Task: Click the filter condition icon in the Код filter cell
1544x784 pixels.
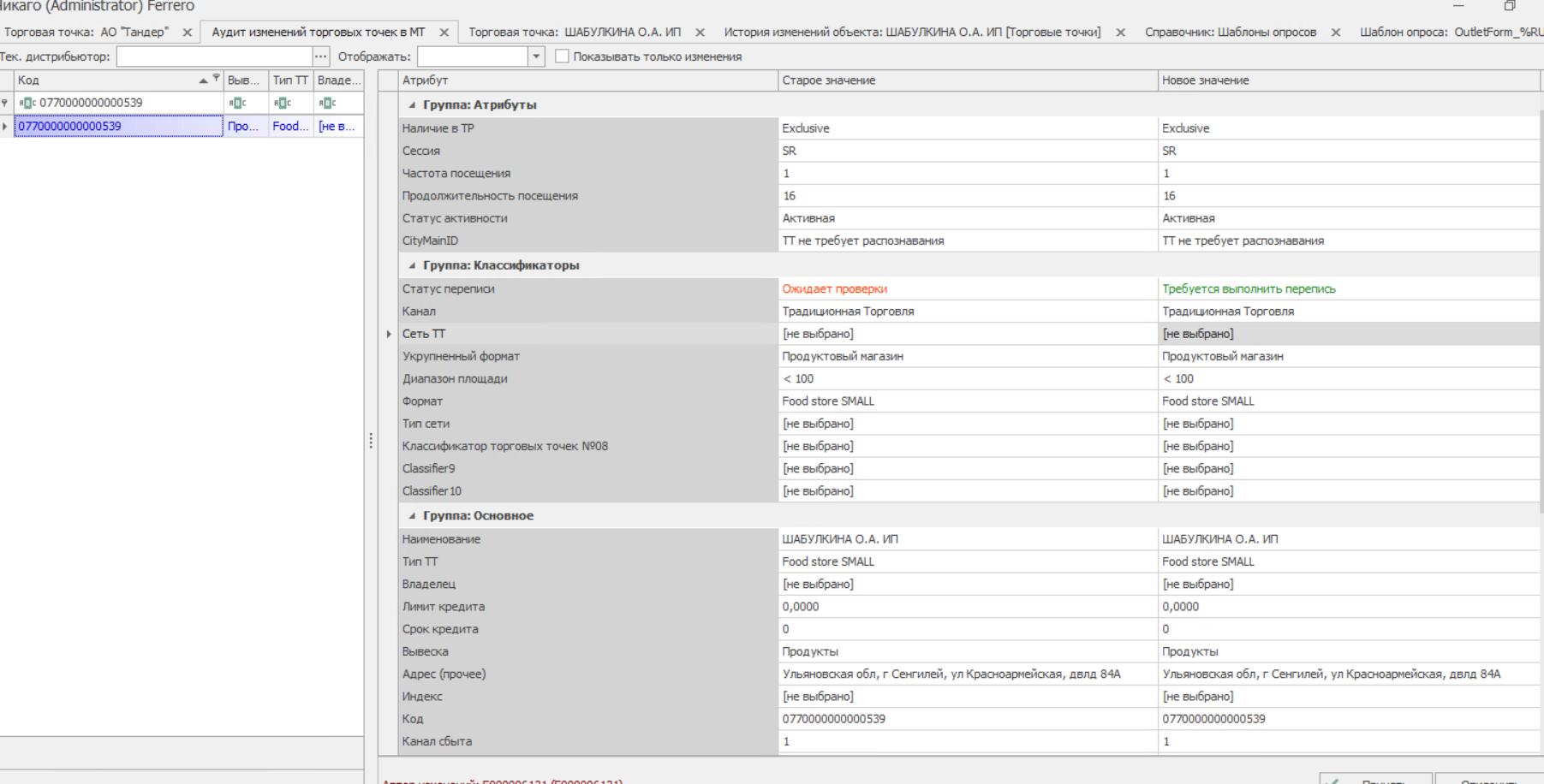Action: [x=27, y=103]
